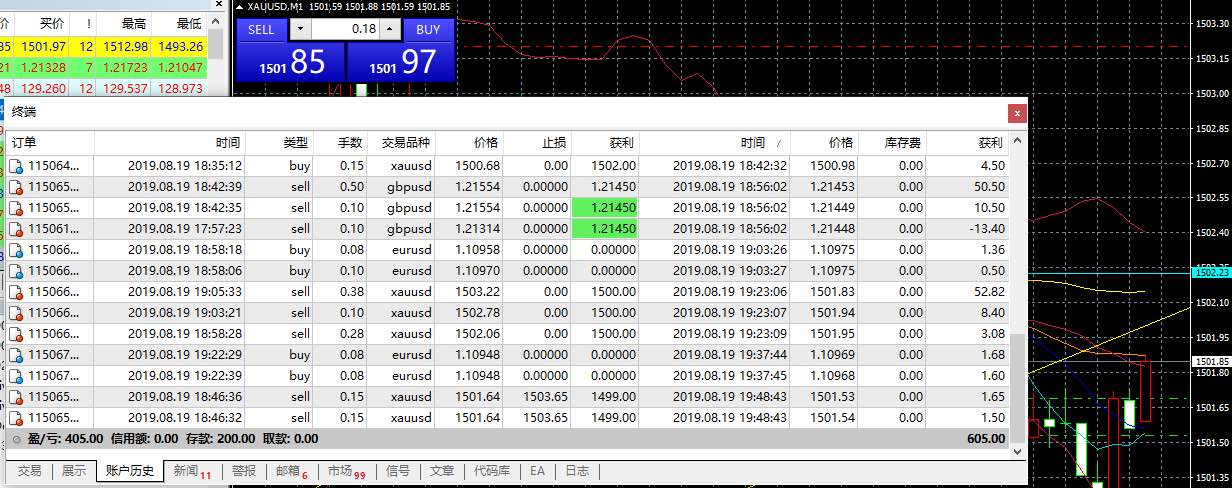Click the buy order icon of 18:35:12 xauusd row
Screen dimensions: 1232x488
pyautogui.click(x=15, y=166)
